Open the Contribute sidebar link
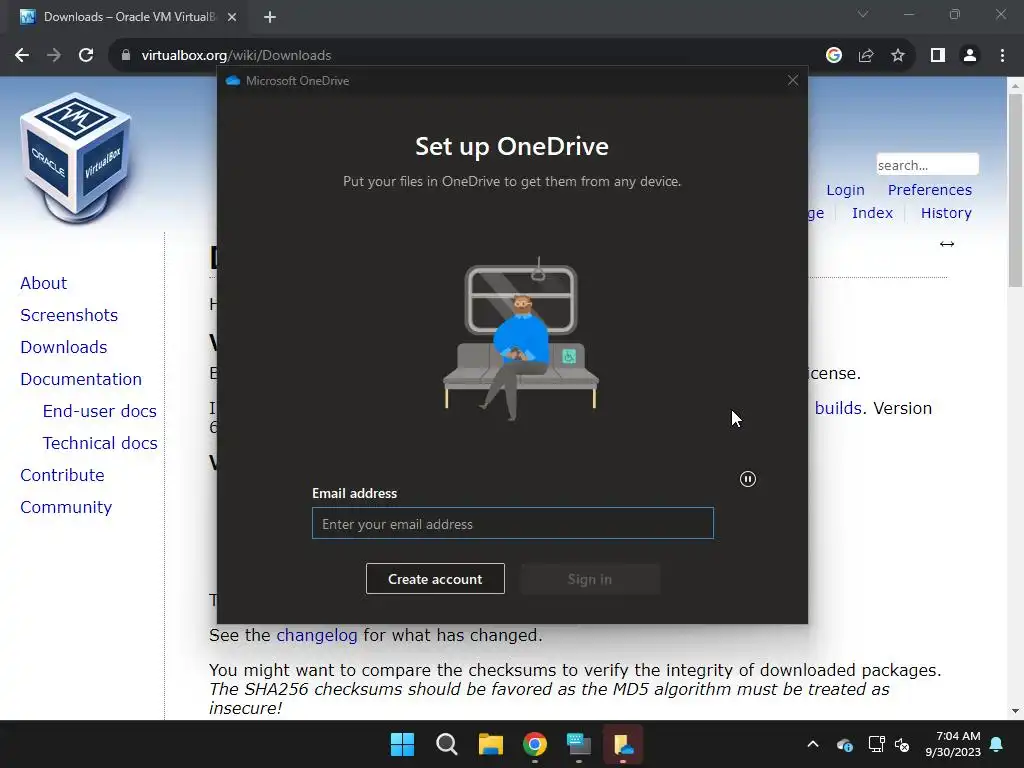 [62, 475]
